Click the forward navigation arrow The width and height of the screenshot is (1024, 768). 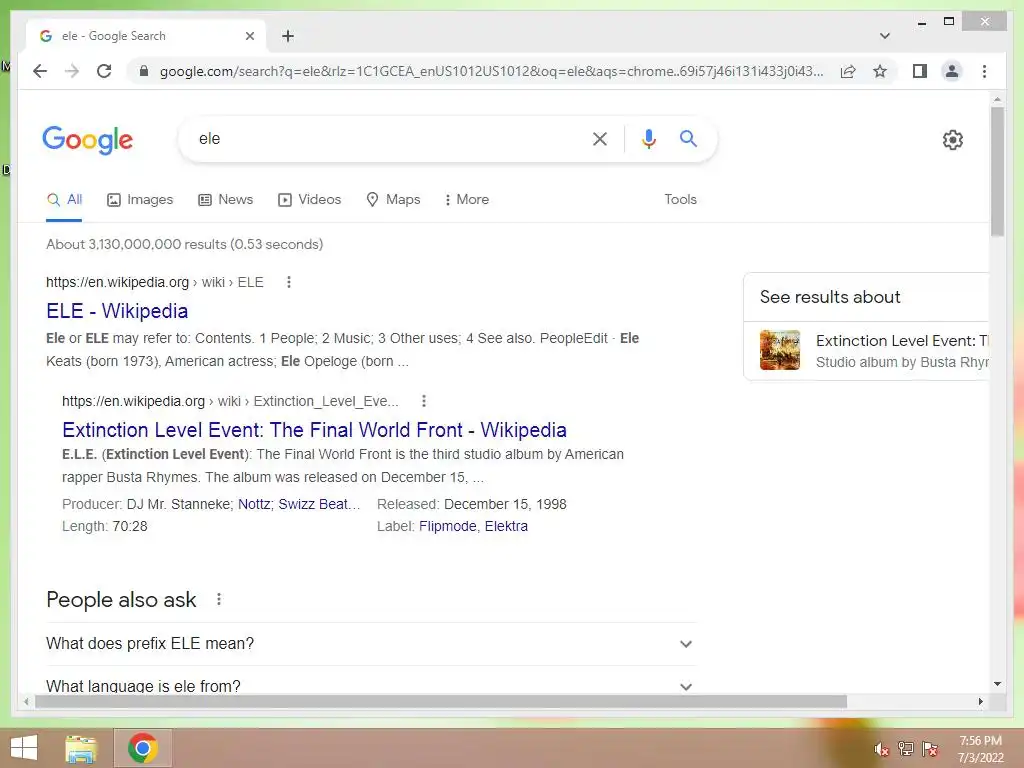click(x=72, y=71)
